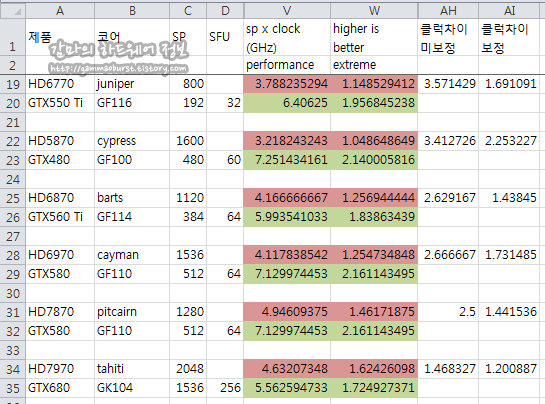Click green cell 1.83863439

coord(374,217)
